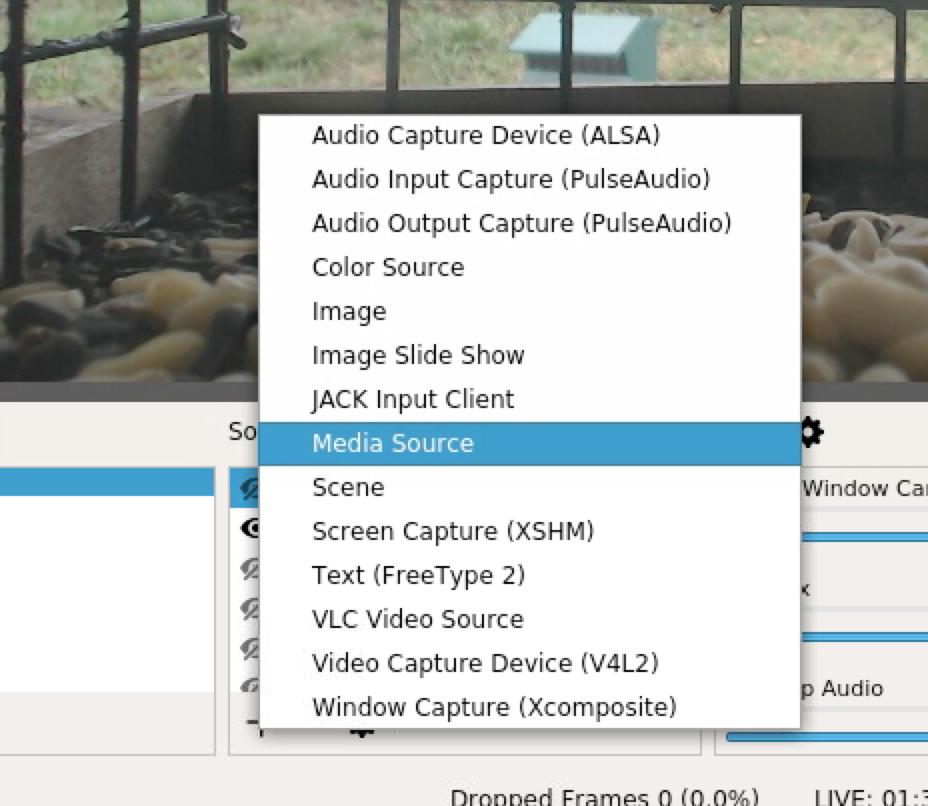Hide the source with the open eye icon
Screen dimensions: 928x806
248,528
